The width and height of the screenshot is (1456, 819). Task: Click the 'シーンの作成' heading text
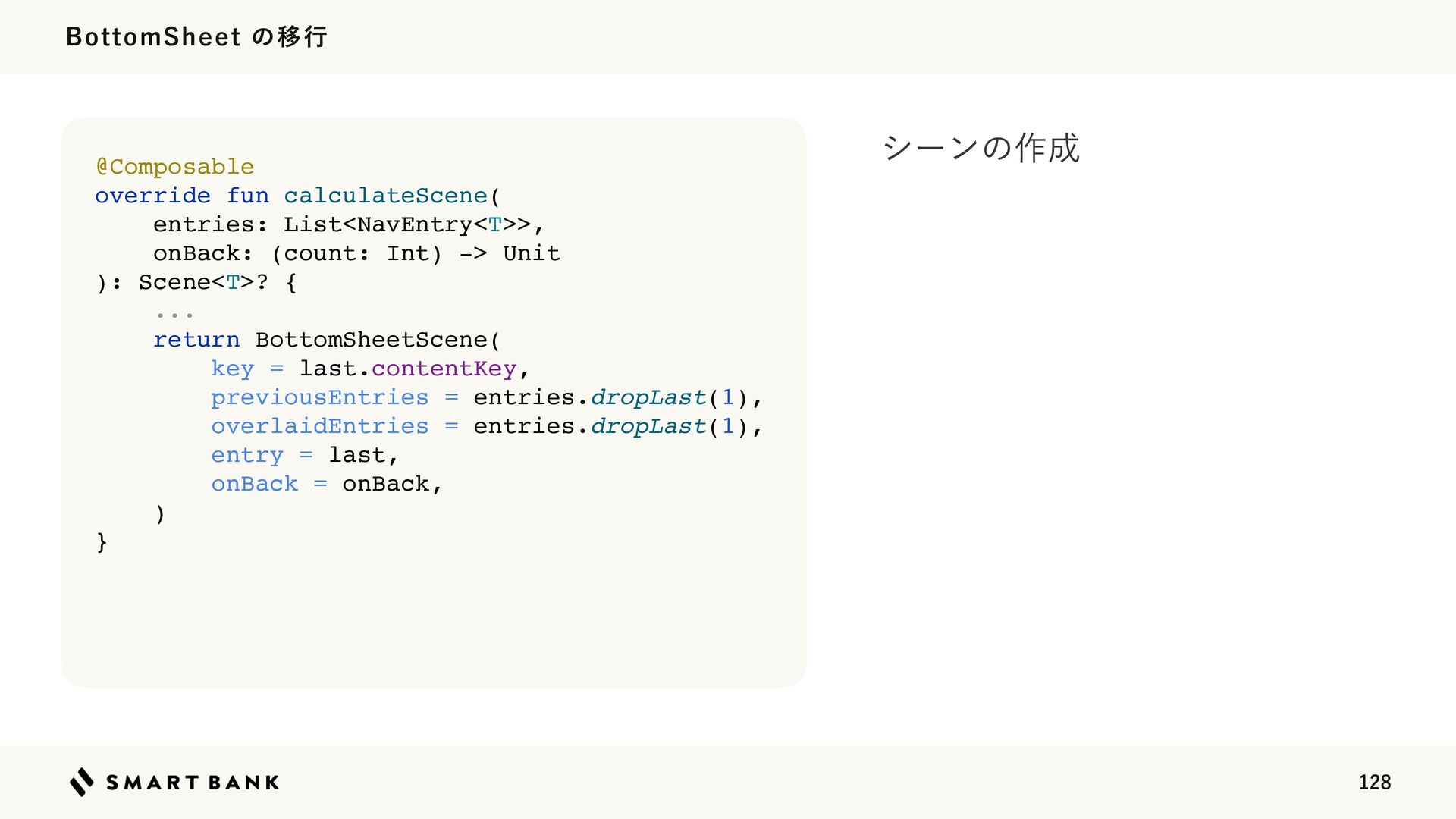pos(981,147)
